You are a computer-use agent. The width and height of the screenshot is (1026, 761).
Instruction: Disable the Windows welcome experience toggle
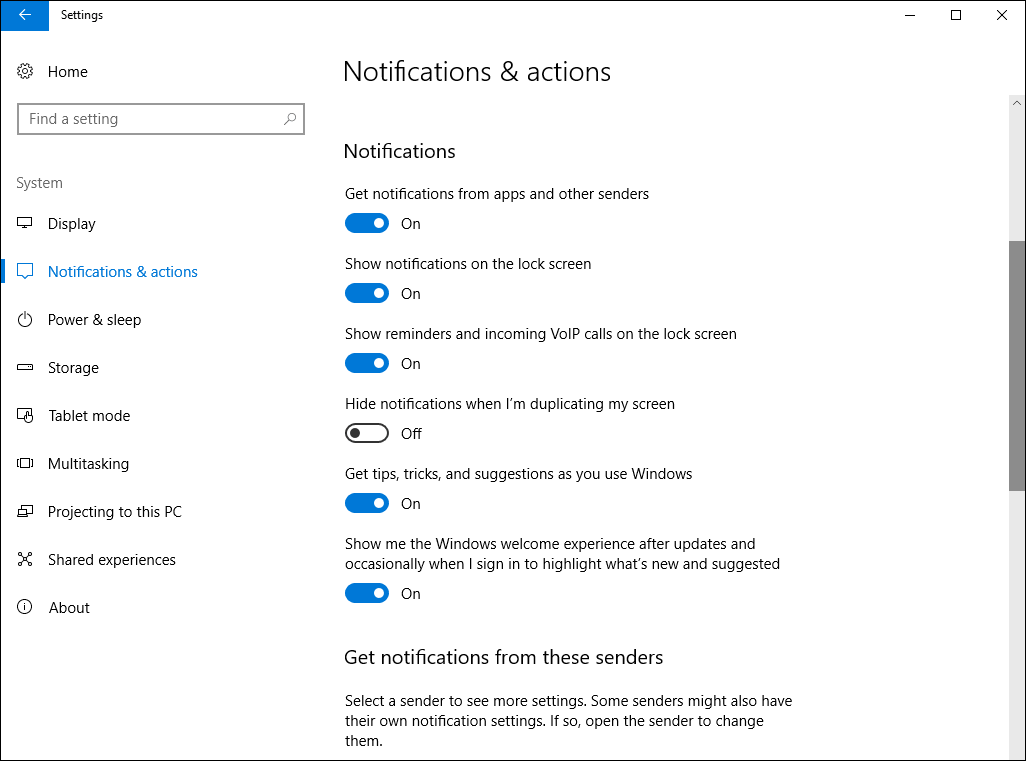coord(367,594)
